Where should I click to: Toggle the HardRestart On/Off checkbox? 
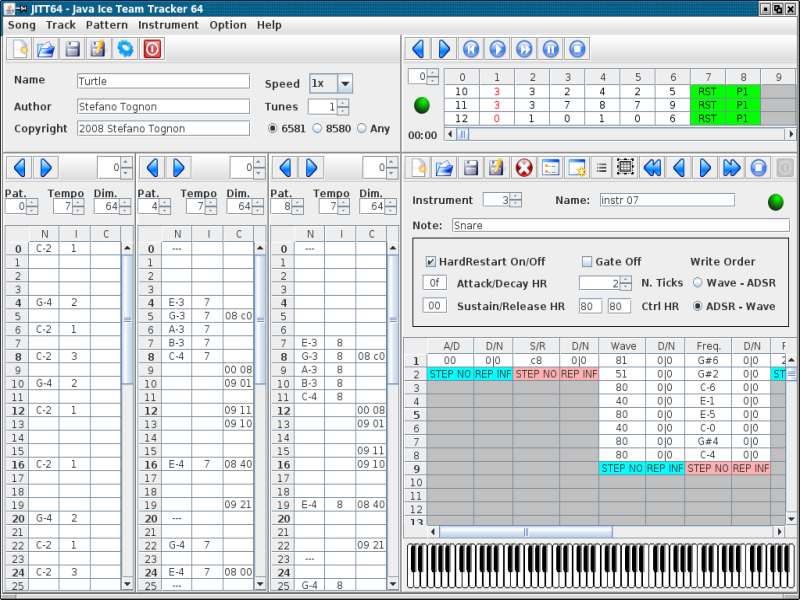[x=431, y=262]
